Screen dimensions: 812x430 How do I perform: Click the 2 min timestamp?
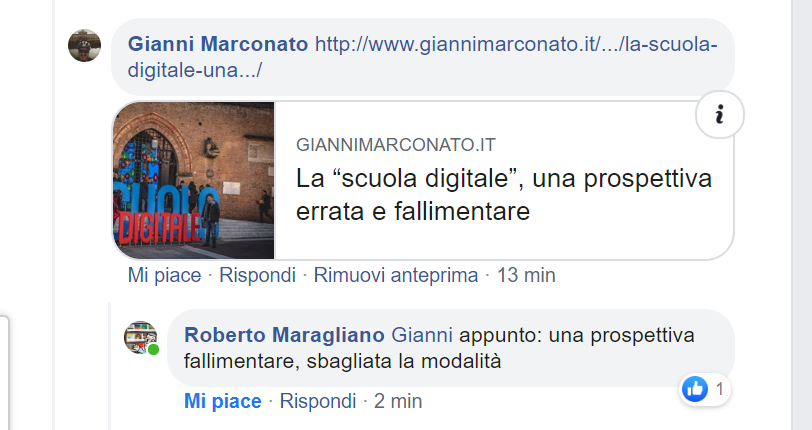click(x=398, y=401)
